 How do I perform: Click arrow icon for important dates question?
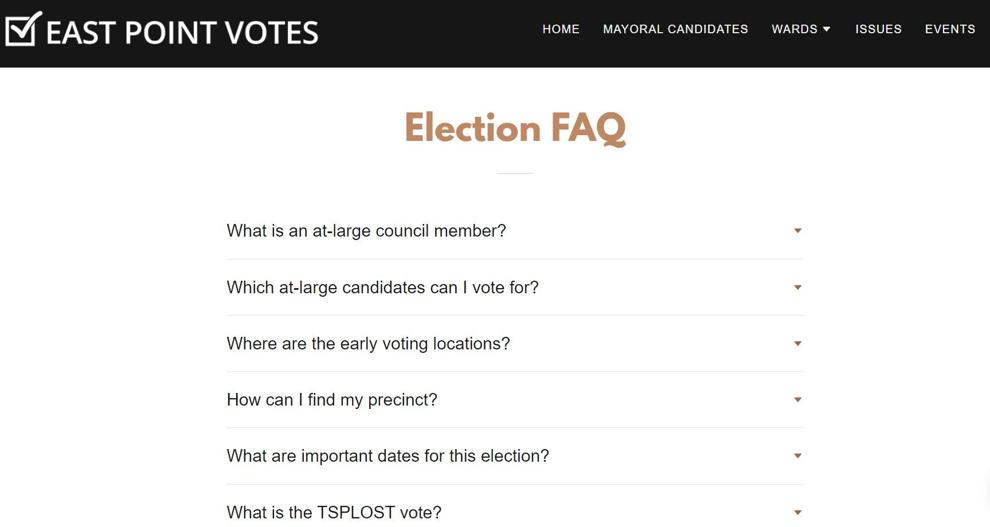coord(797,456)
